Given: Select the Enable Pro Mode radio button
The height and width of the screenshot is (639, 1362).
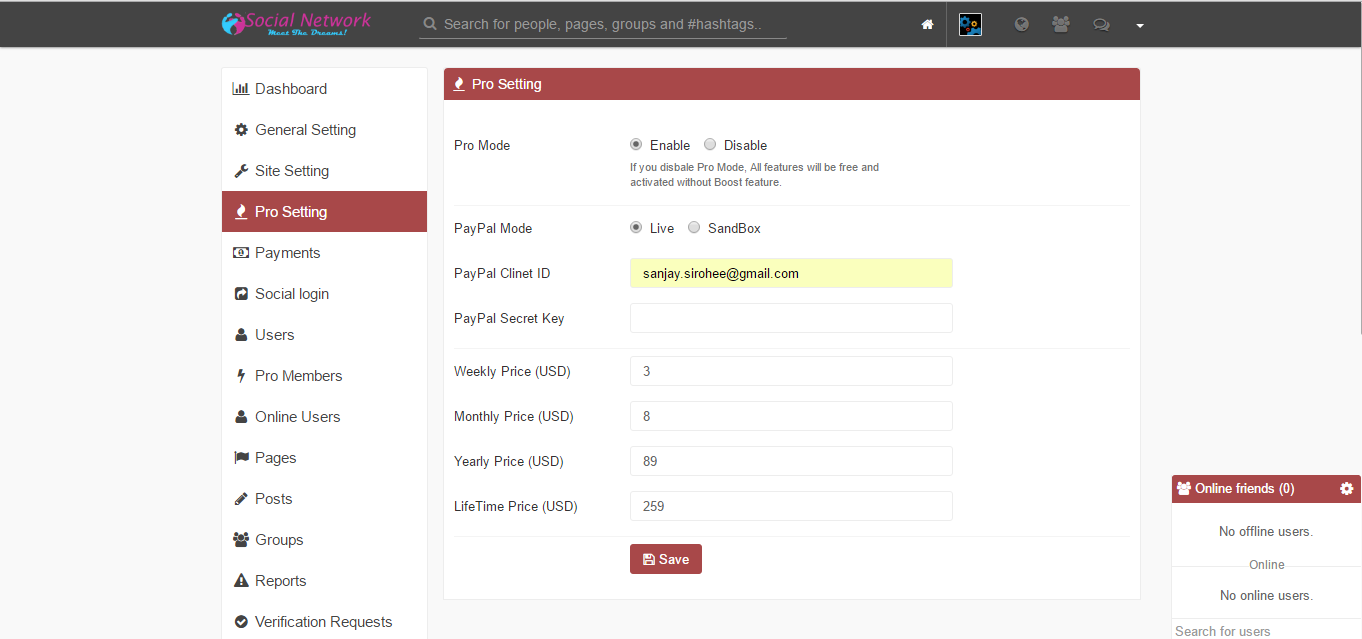Looking at the screenshot, I should 636,145.
